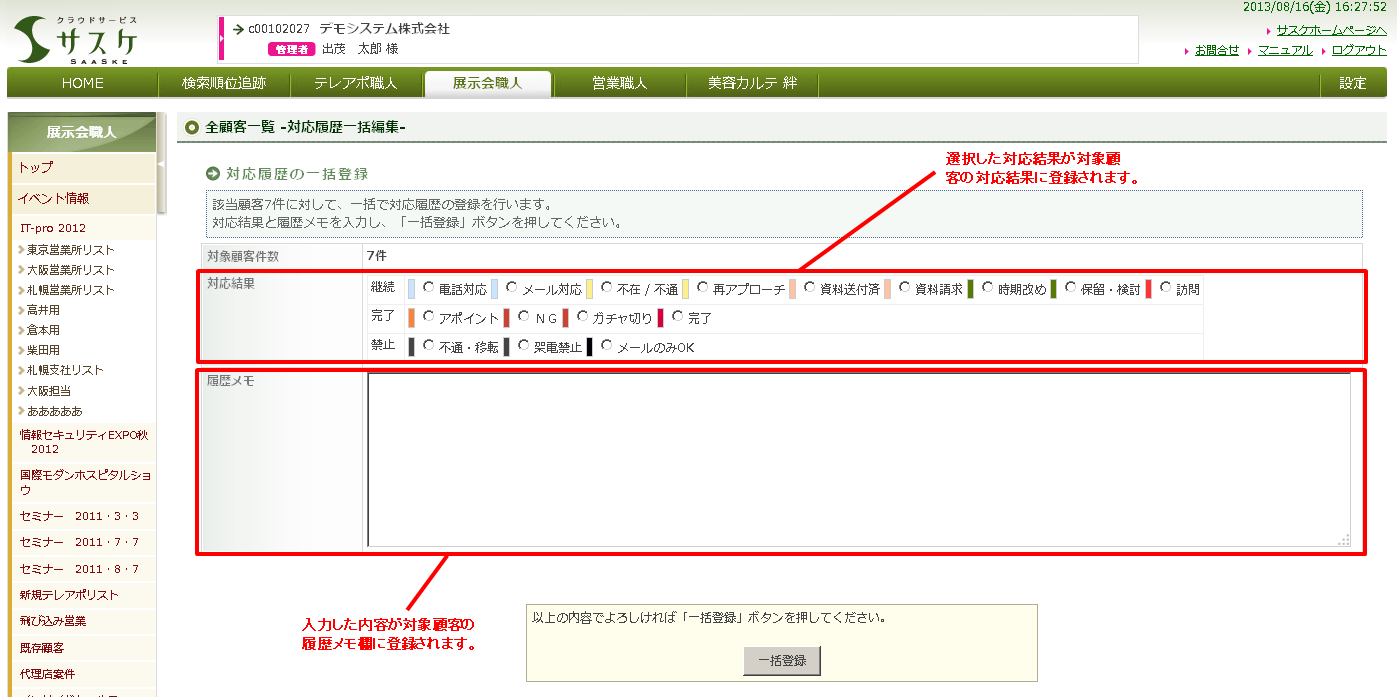This screenshot has height=697, width=1397.
Task: Click the resize grip of the memo textarea
Action: pyautogui.click(x=1343, y=540)
